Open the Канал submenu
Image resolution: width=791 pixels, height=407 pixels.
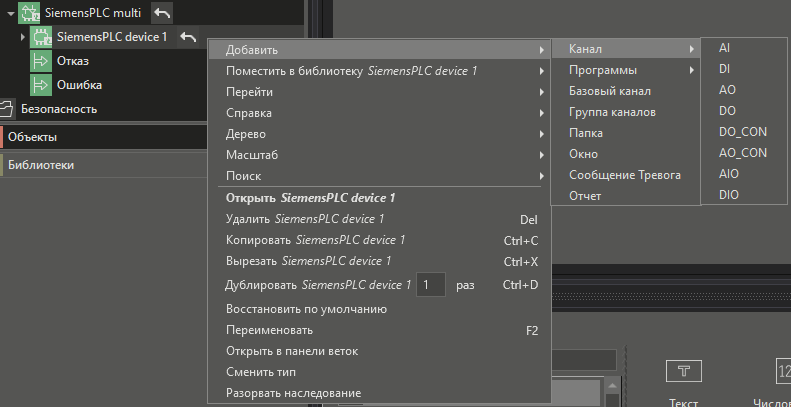[625, 49]
